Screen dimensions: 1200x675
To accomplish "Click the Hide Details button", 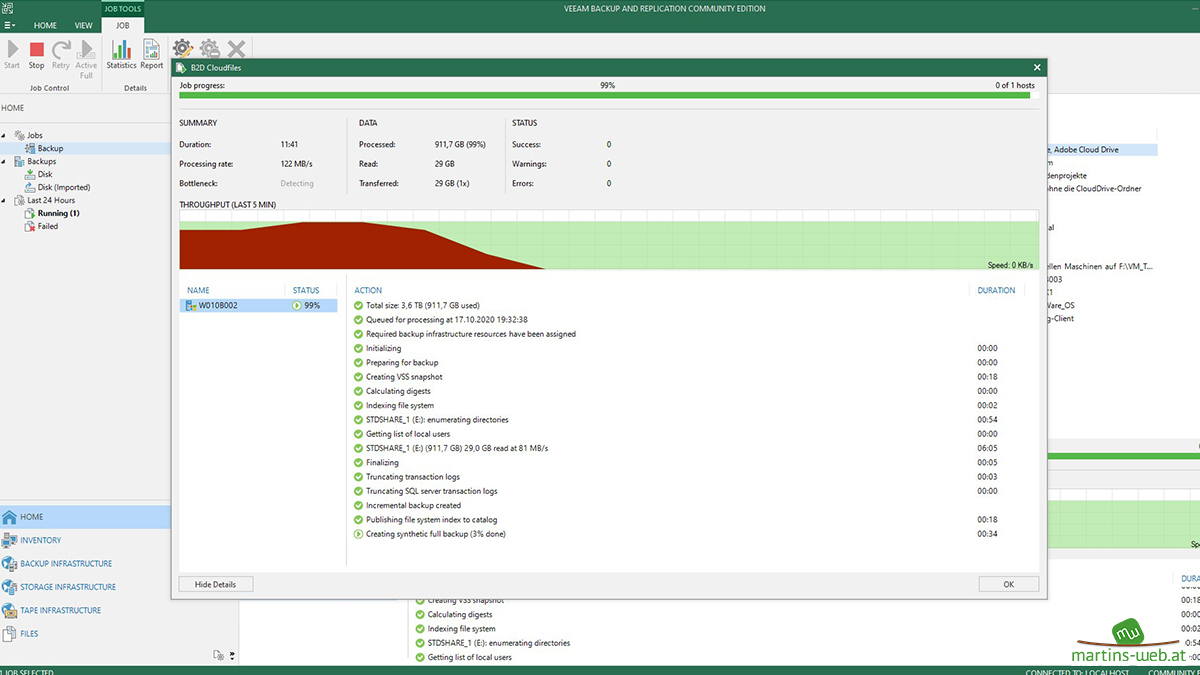I will [x=216, y=584].
